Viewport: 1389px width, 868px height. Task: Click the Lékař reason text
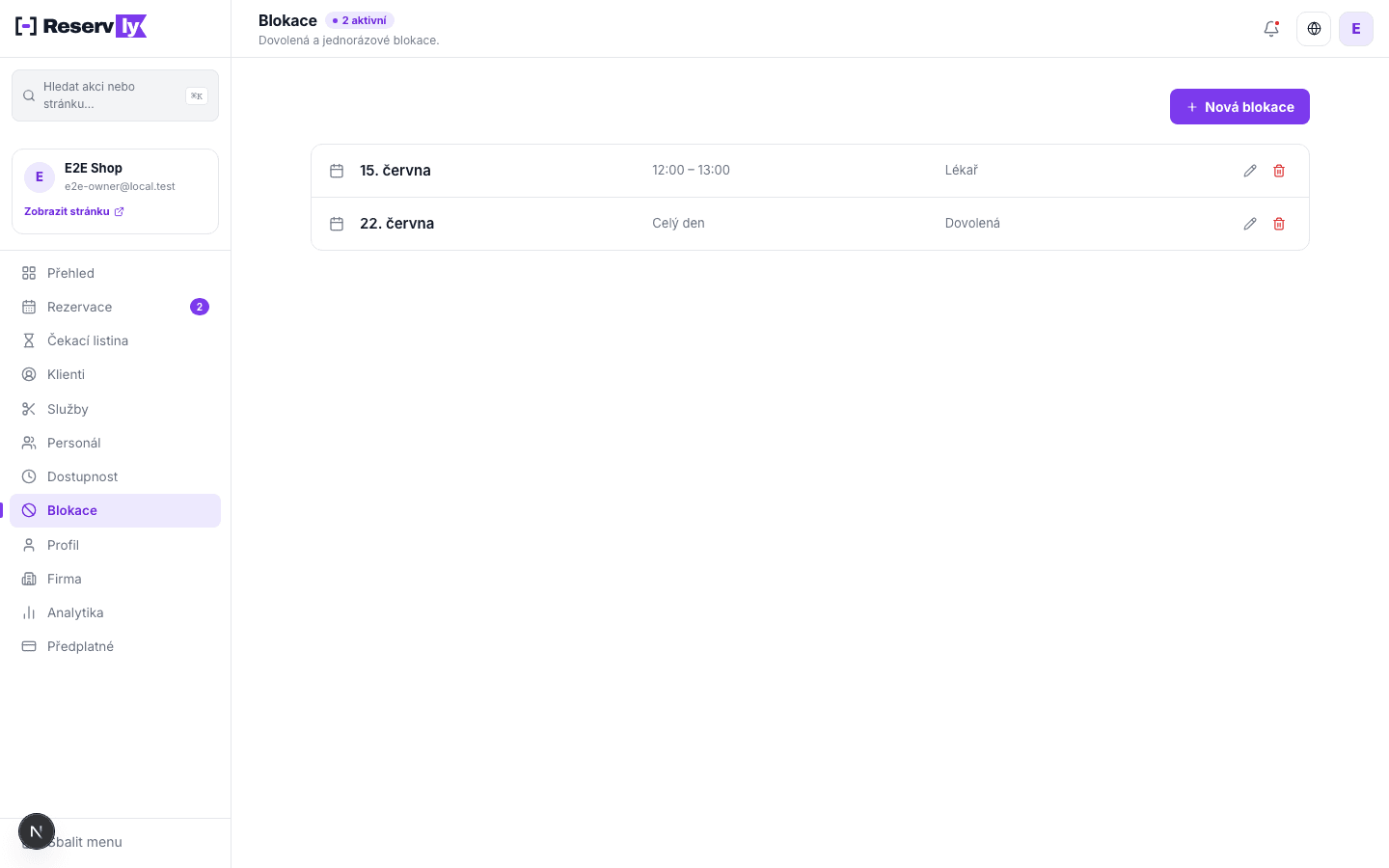962,170
